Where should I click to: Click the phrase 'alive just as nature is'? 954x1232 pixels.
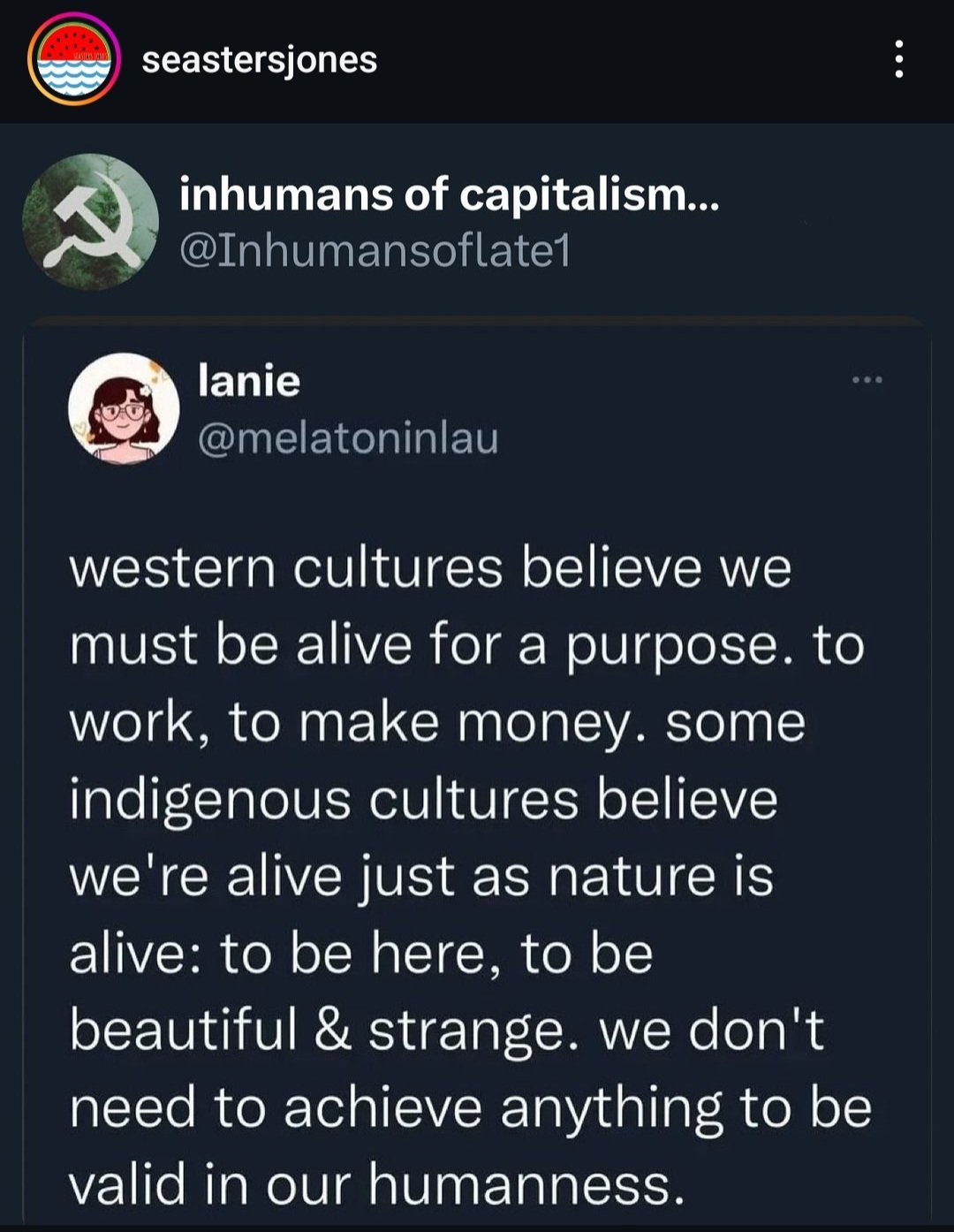[500, 876]
